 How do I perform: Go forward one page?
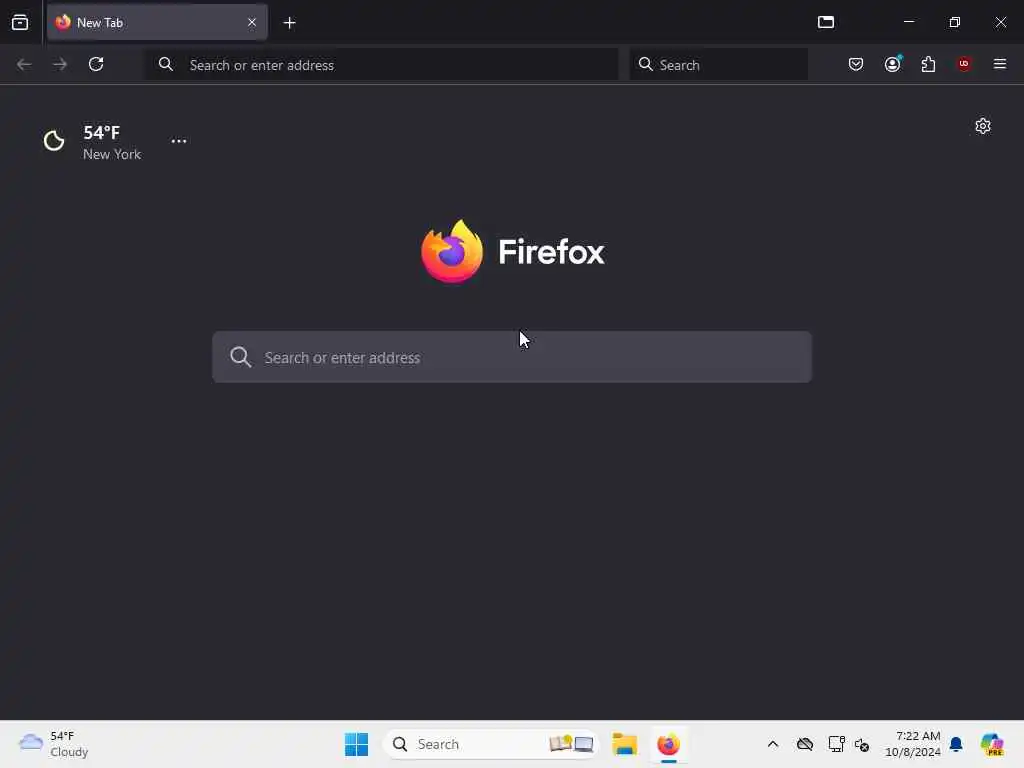click(x=60, y=64)
